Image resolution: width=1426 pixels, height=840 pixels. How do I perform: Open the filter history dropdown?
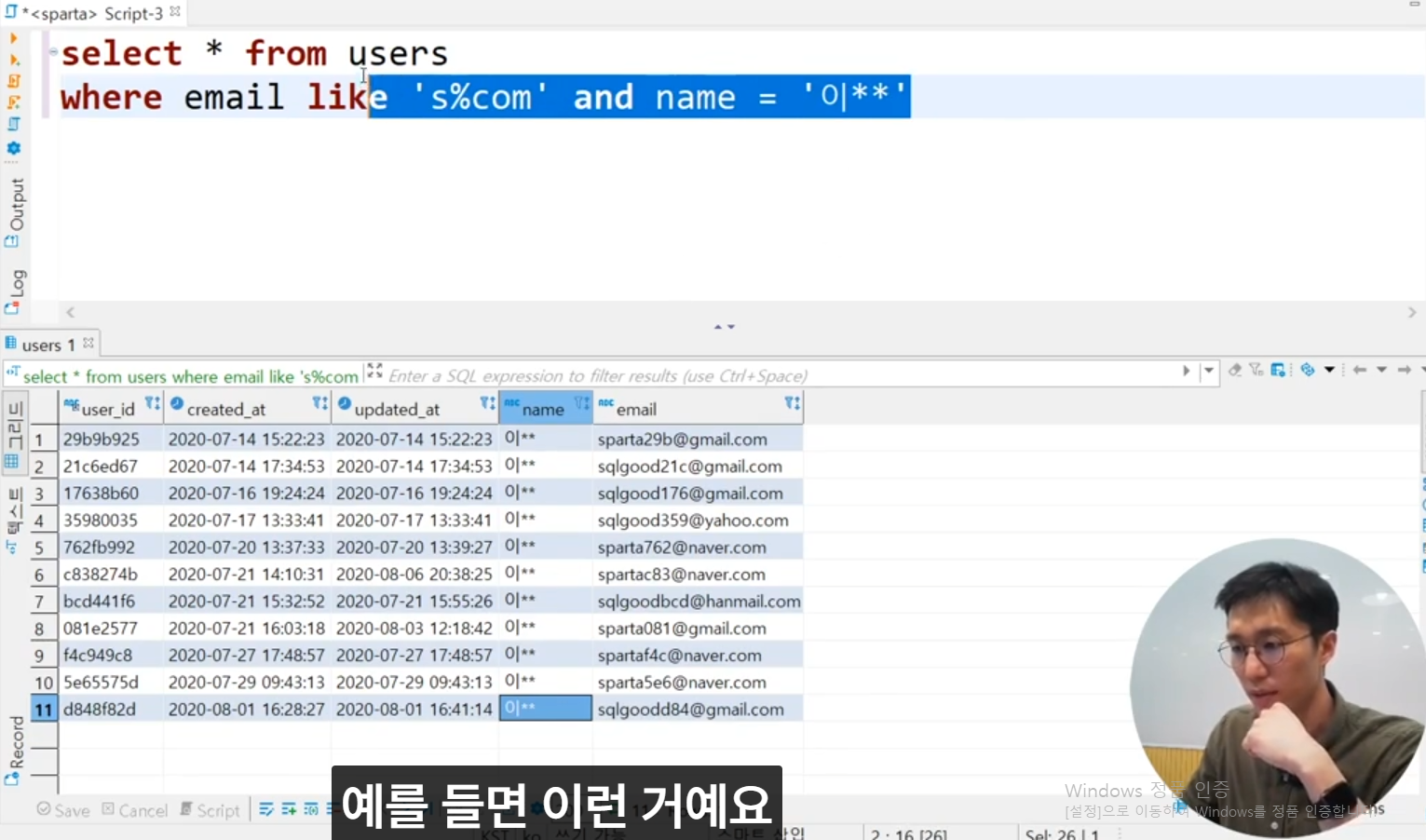(x=1209, y=371)
